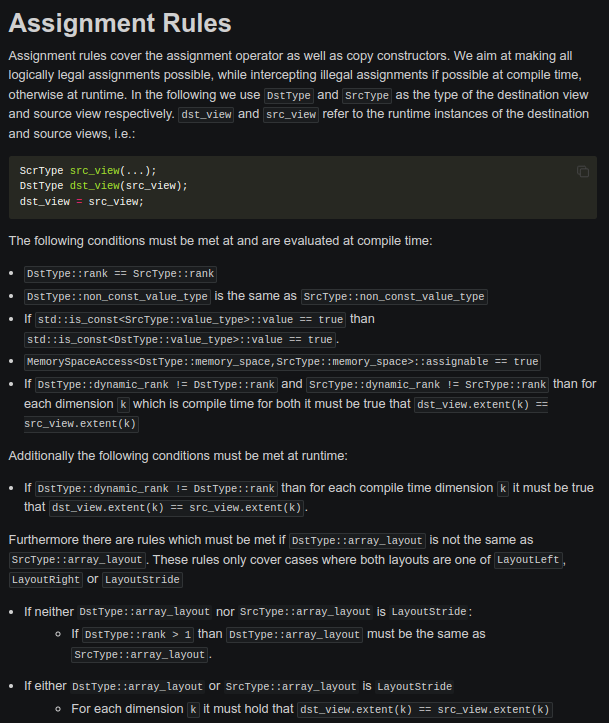Image resolution: width=609 pixels, height=723 pixels.
Task: Click the ScrType src_view(...) code line
Action: pos(88,171)
